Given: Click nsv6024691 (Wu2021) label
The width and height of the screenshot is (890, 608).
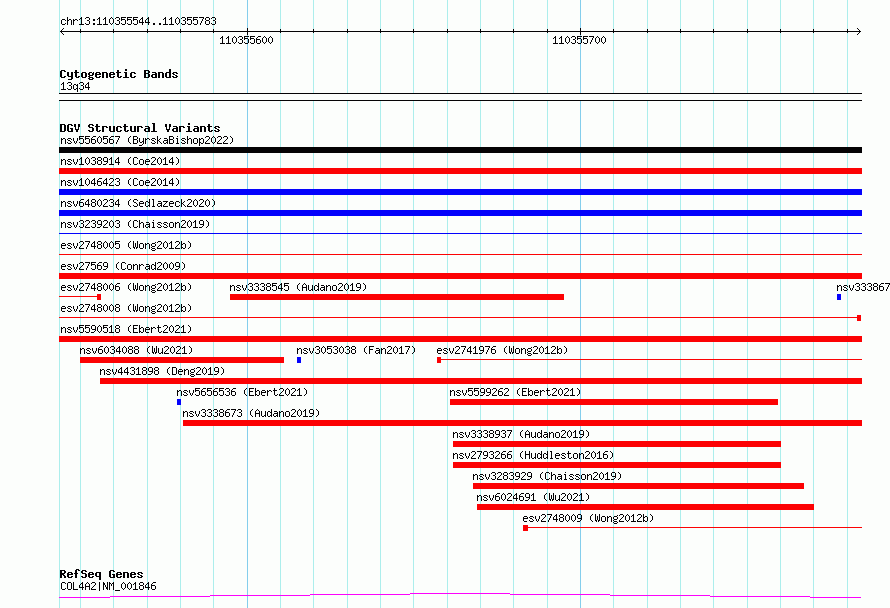Looking at the screenshot, I should click(x=533, y=497).
